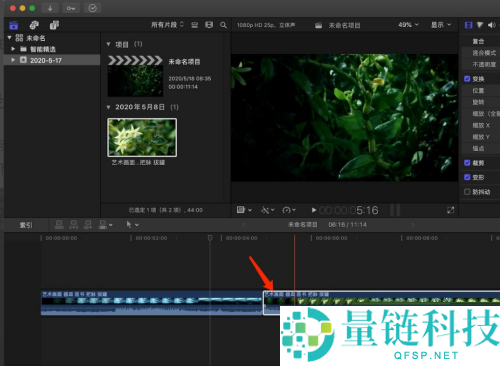500x366 pixels.
Task: Click the 不透明度 opacity row
Action: pos(480,64)
